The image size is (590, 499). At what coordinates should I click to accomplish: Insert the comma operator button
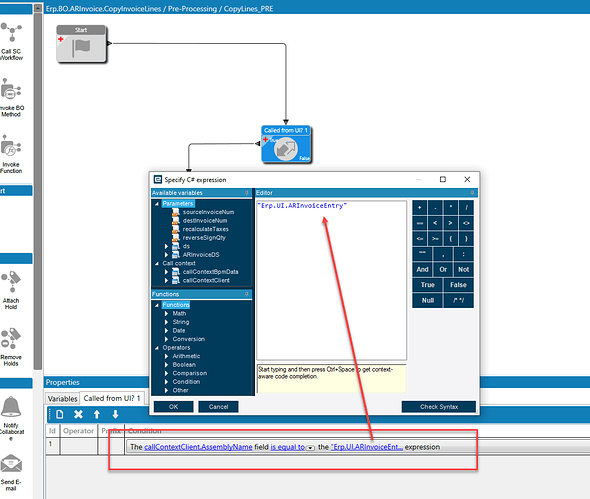[x=443, y=254]
